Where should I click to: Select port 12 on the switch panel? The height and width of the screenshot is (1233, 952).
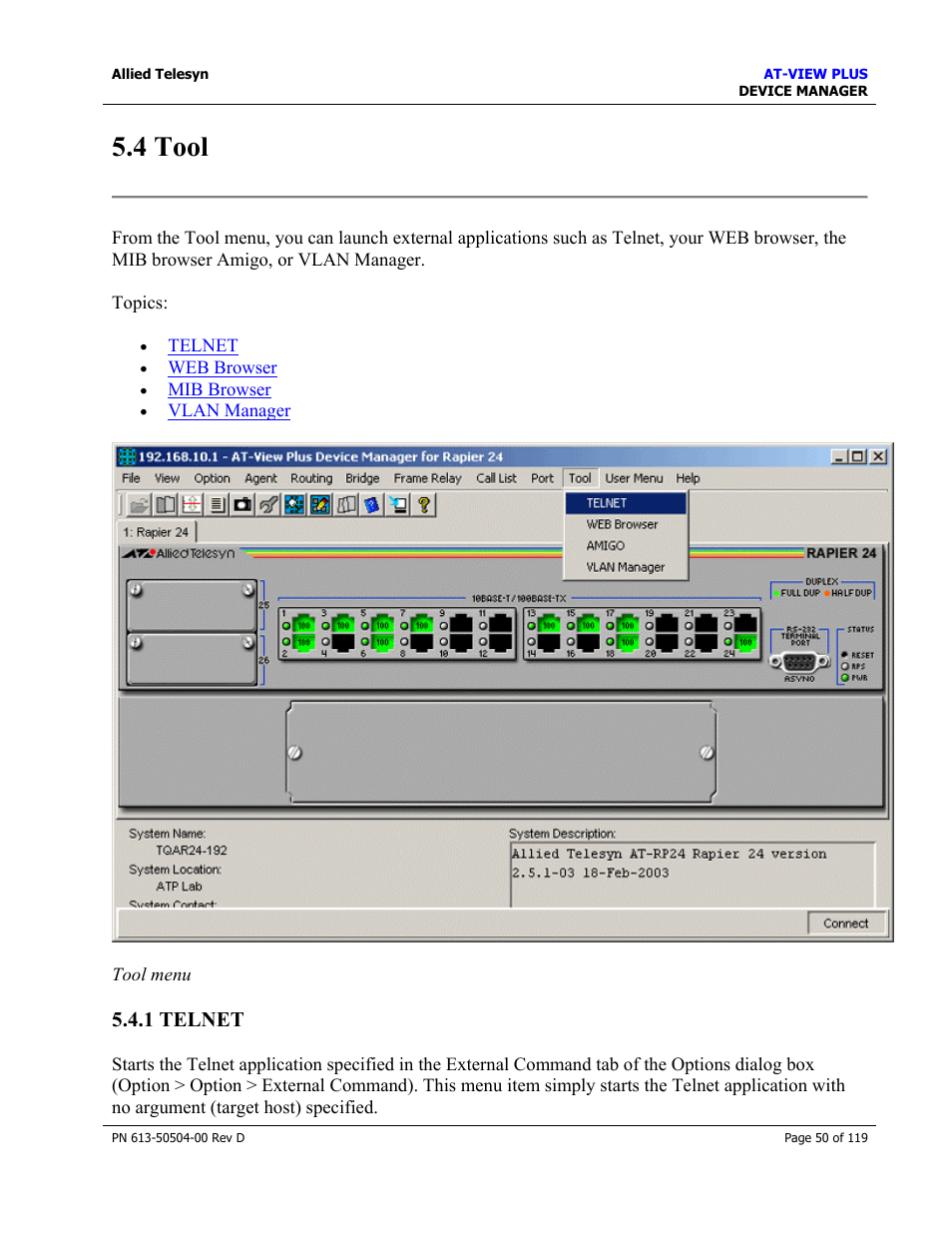coord(500,642)
